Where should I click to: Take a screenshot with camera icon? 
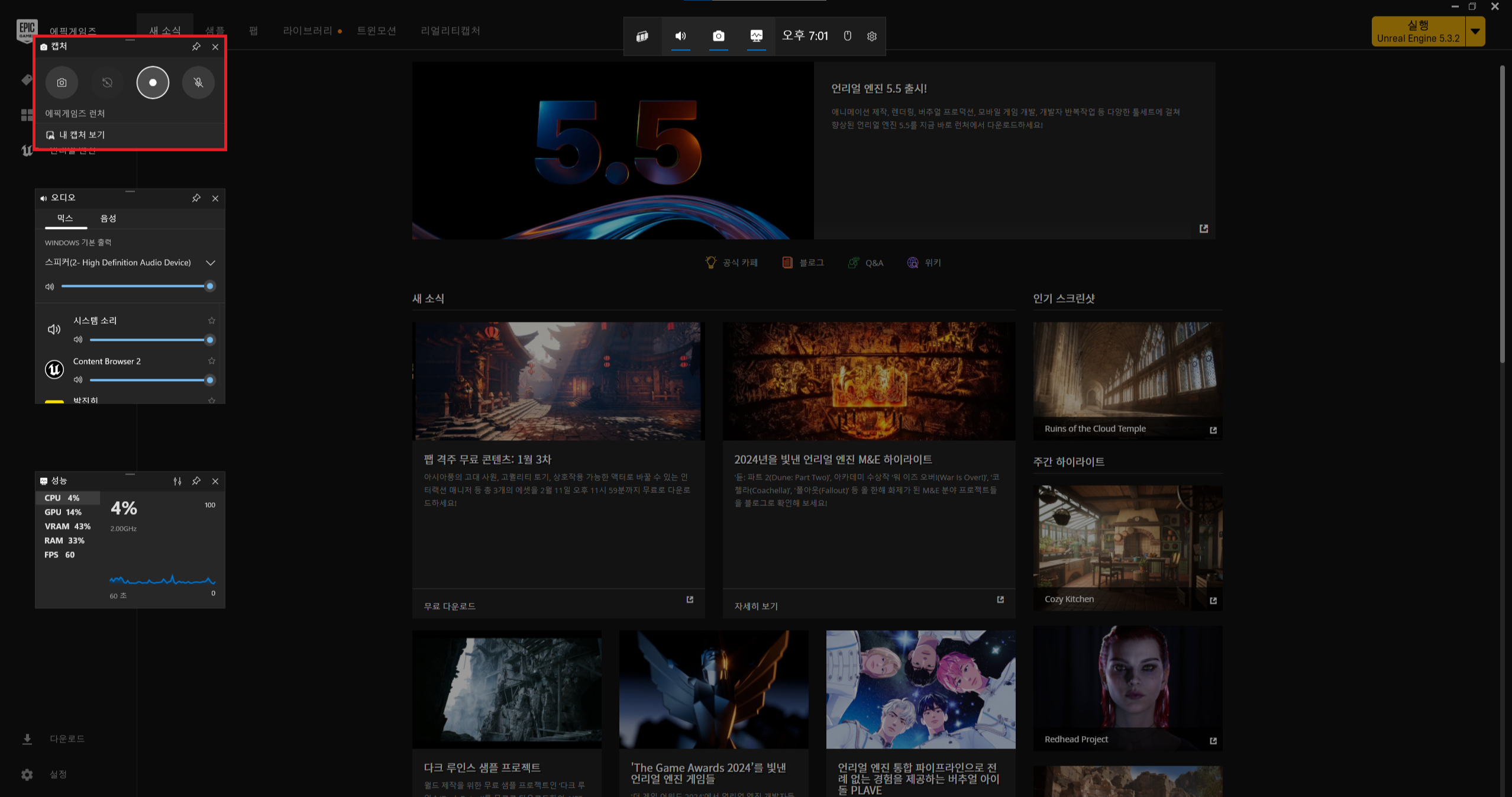(x=62, y=83)
